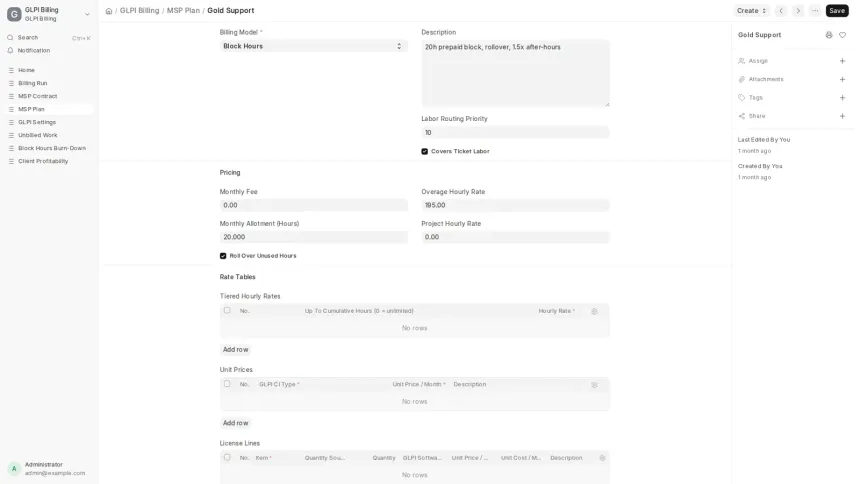The height and width of the screenshot is (484, 860).
Task: Select all rows in Tiered Hourly Rates
Action: click(x=227, y=311)
